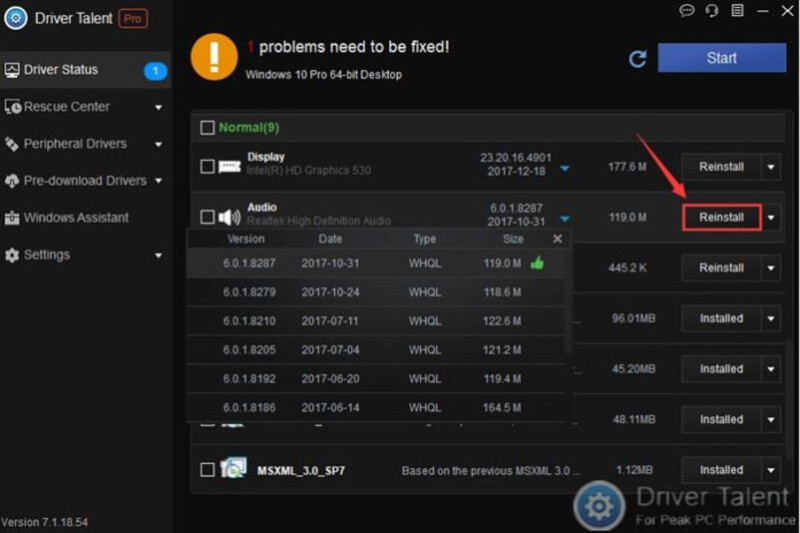
Task: Expand the Display driver version dropdown arrow
Action: [564, 168]
